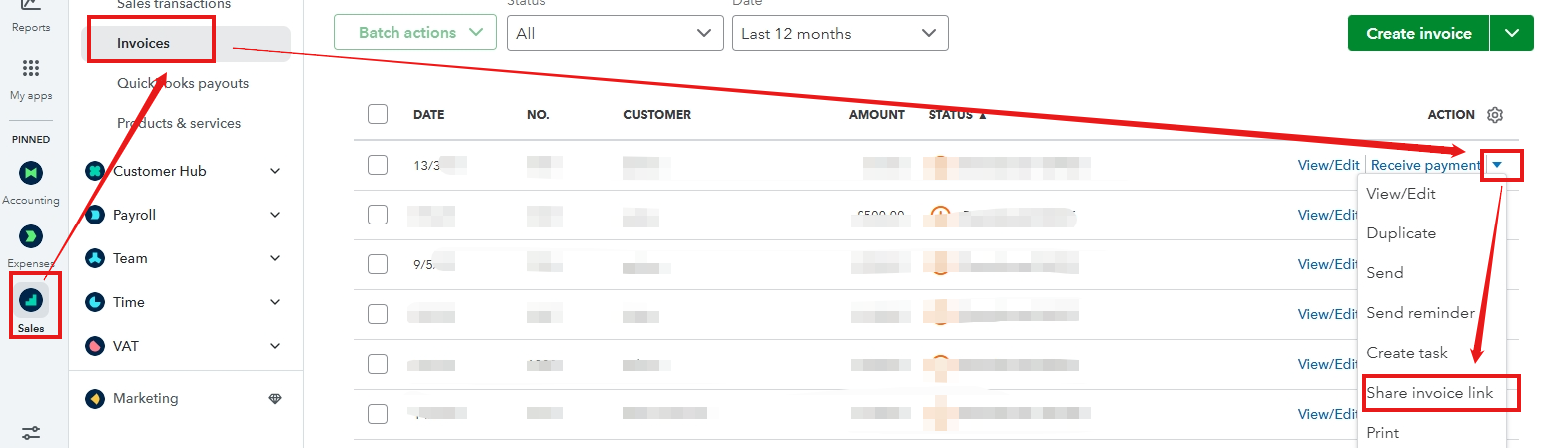Open the Batch actions dropdown
Viewport: 1568px width, 448px height.
click(414, 33)
